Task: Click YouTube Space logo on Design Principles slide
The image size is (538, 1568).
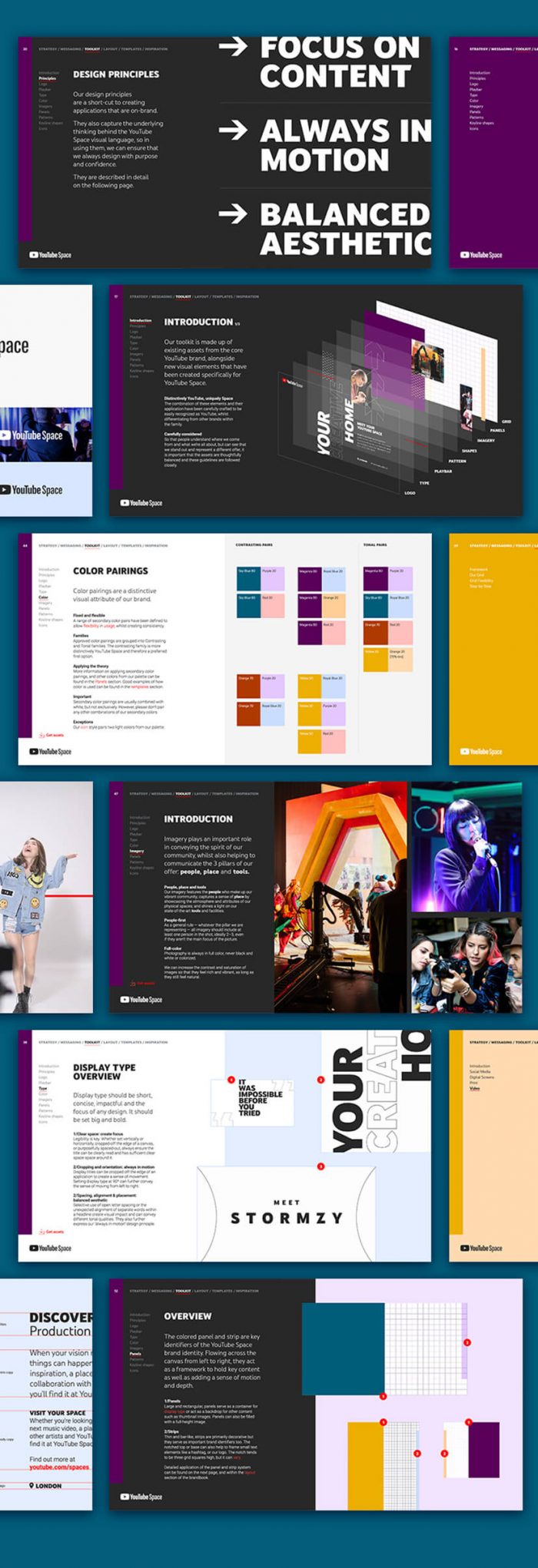Action: tap(50, 255)
